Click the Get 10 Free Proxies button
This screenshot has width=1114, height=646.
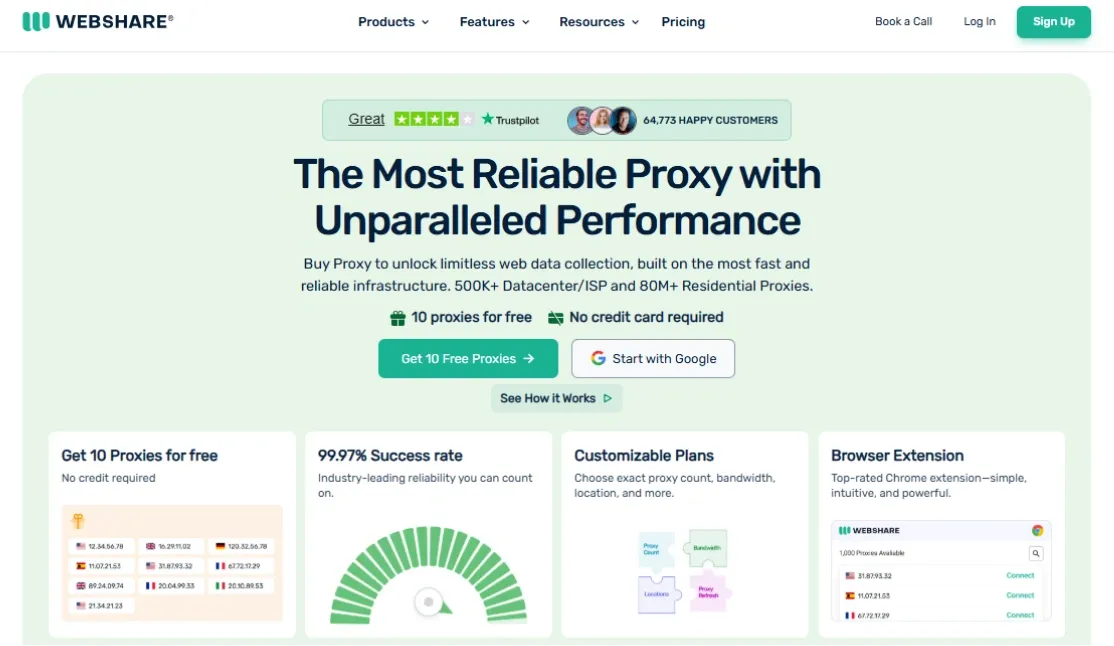click(468, 359)
